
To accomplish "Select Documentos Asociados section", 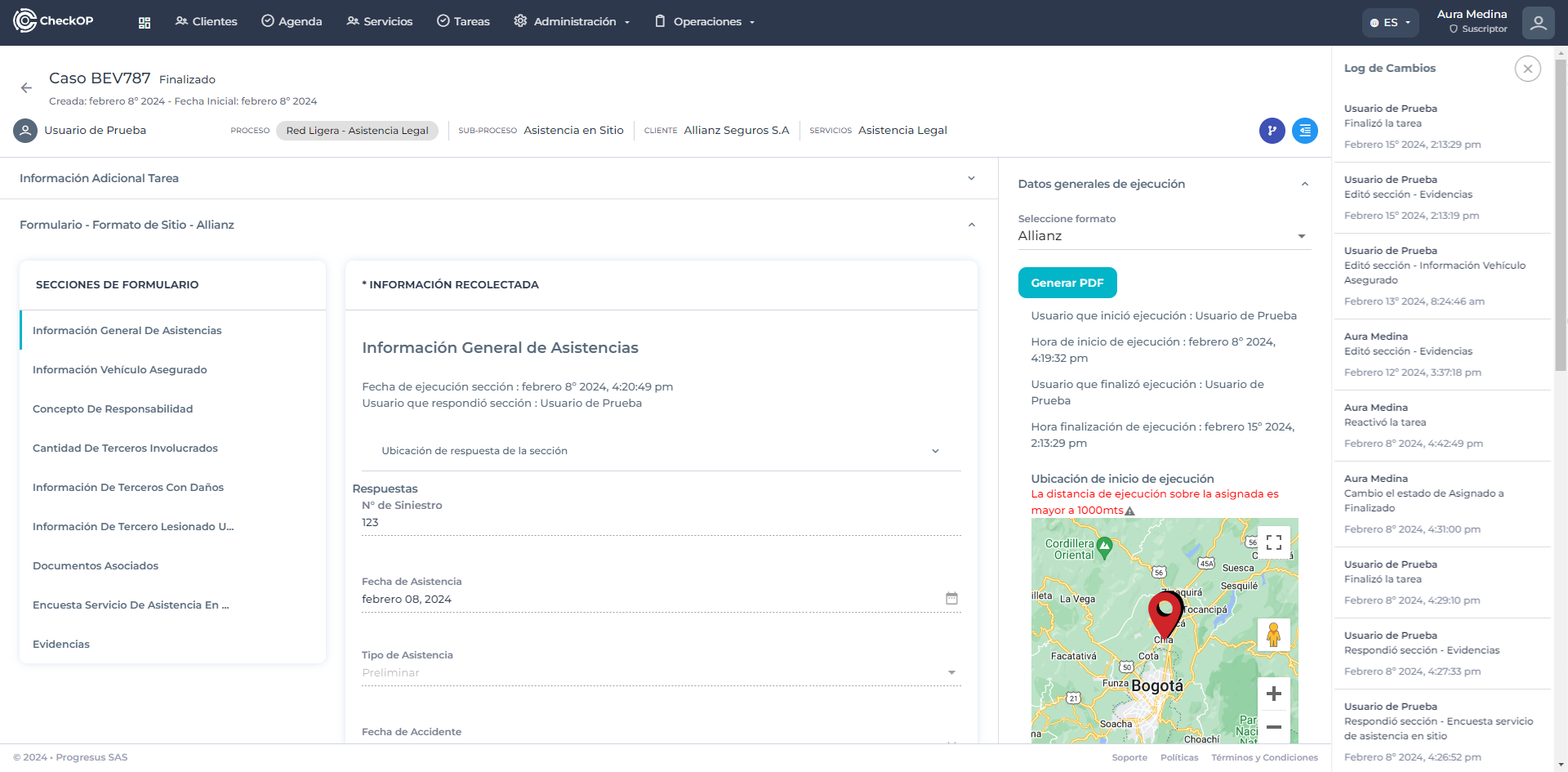I will click(173, 565).
